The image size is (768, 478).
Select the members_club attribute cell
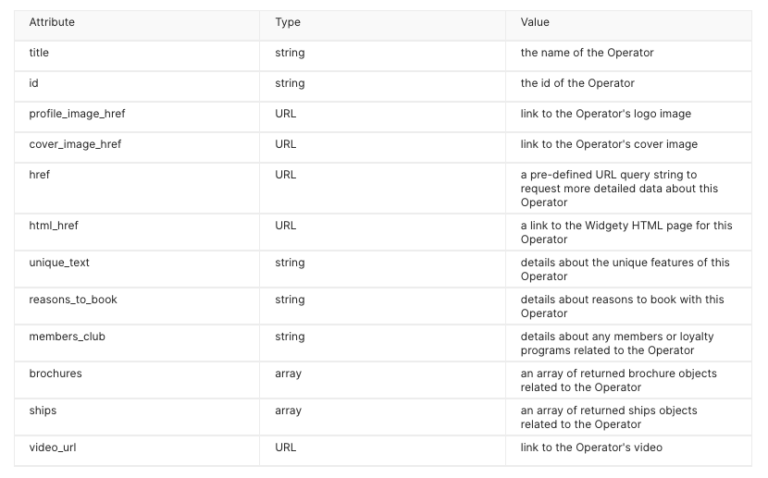pyautogui.click(x=66, y=336)
